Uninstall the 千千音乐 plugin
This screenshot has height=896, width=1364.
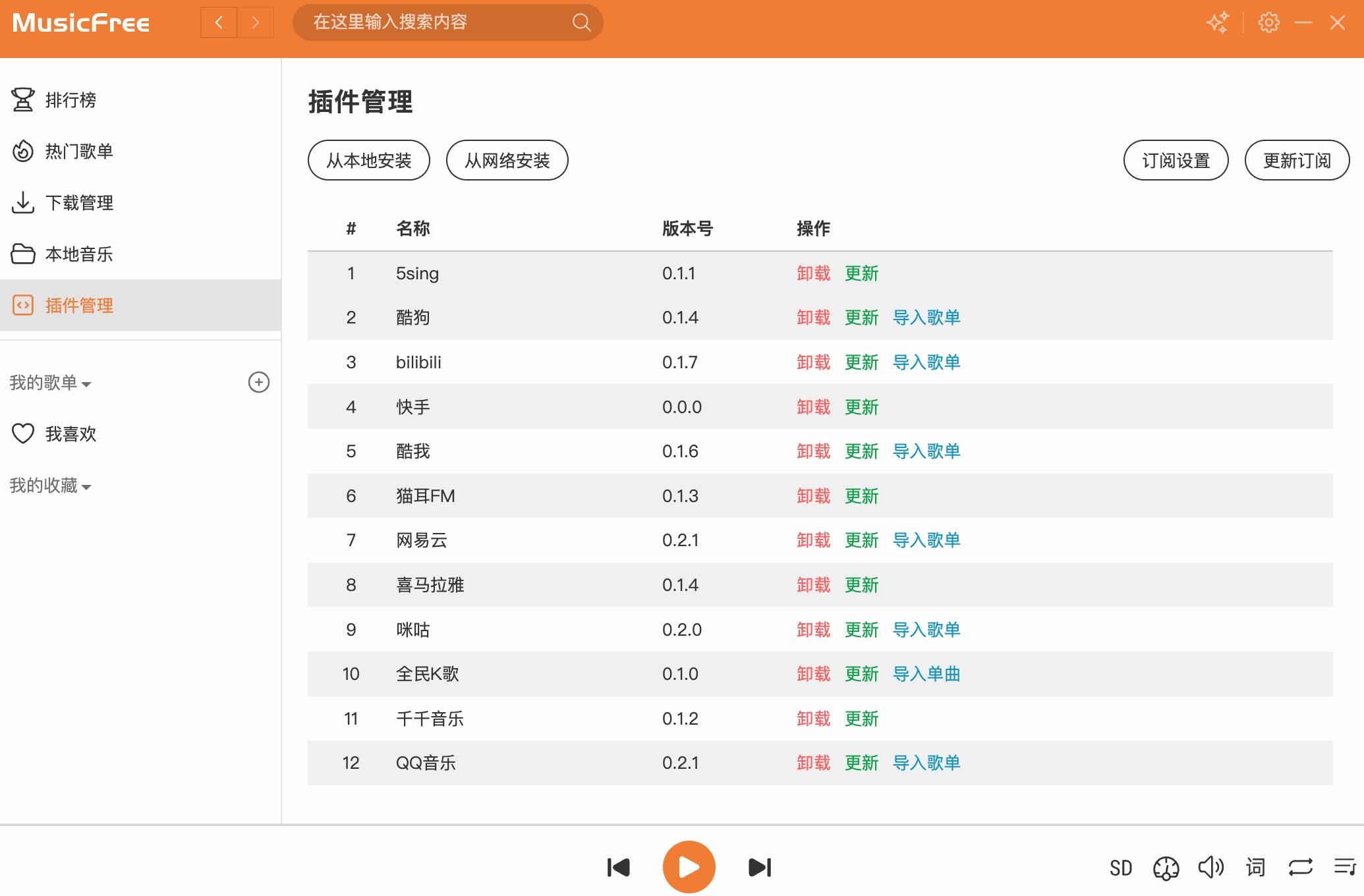(814, 719)
